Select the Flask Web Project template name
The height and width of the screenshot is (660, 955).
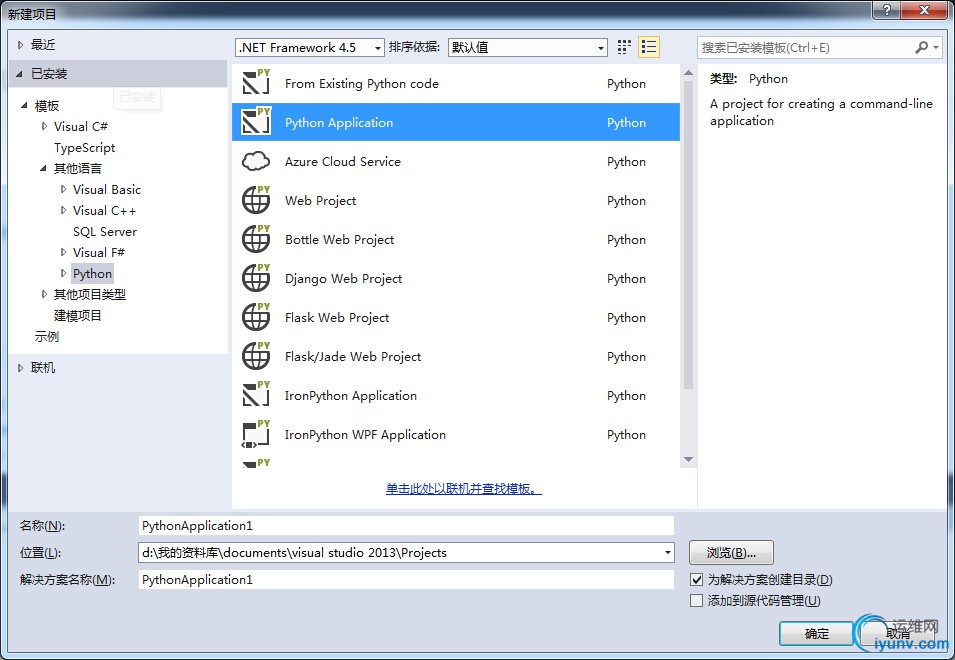tap(337, 317)
